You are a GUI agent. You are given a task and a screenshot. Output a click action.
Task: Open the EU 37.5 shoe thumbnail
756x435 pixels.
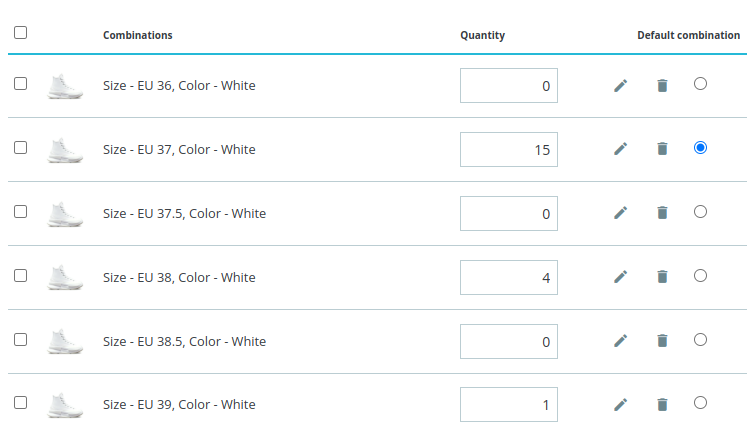point(65,214)
